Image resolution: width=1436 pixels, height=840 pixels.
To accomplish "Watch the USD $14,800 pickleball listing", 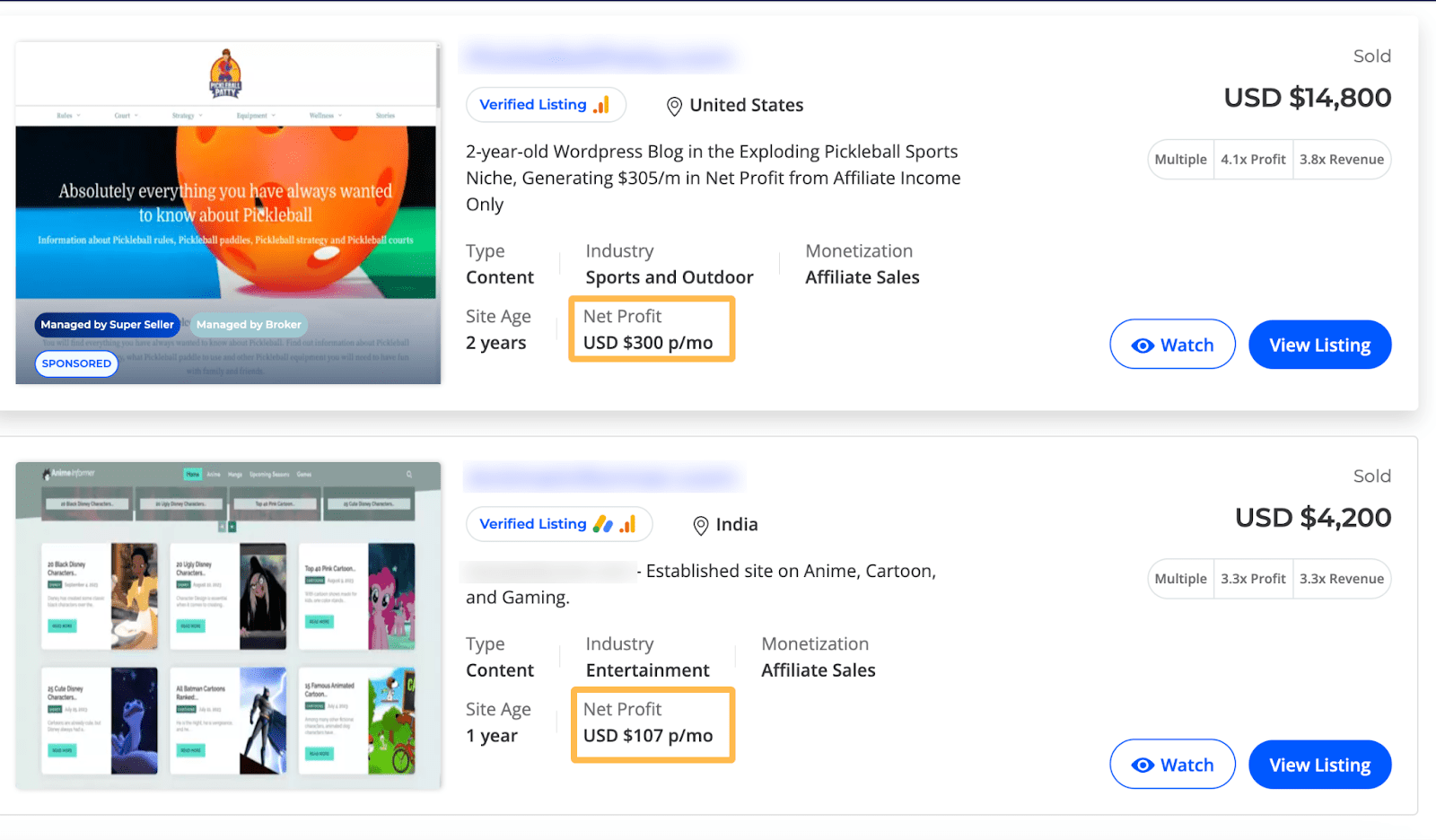I will coord(1172,345).
